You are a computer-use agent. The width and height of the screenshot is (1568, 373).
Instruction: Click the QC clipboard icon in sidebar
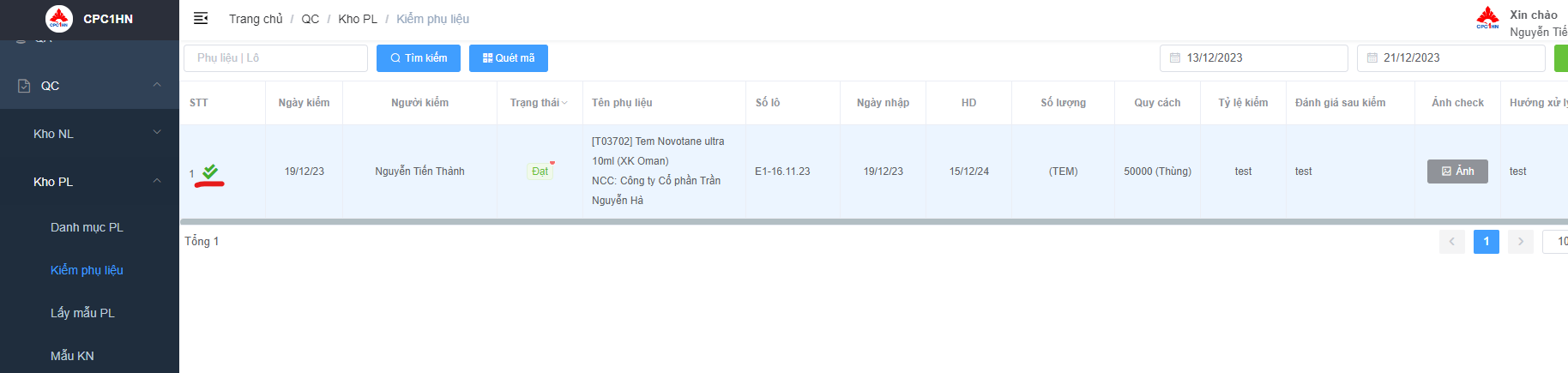pyautogui.click(x=24, y=86)
